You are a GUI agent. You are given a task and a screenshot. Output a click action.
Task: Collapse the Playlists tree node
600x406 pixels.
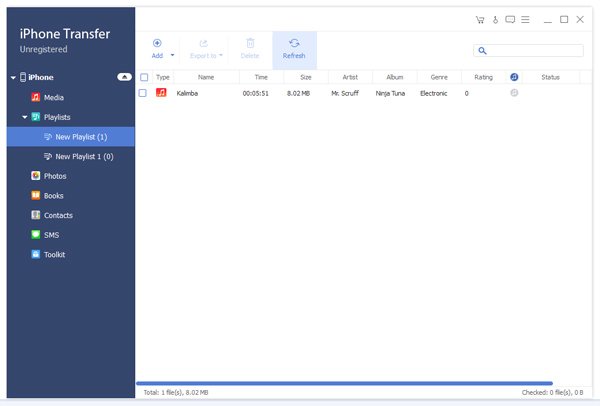25,117
